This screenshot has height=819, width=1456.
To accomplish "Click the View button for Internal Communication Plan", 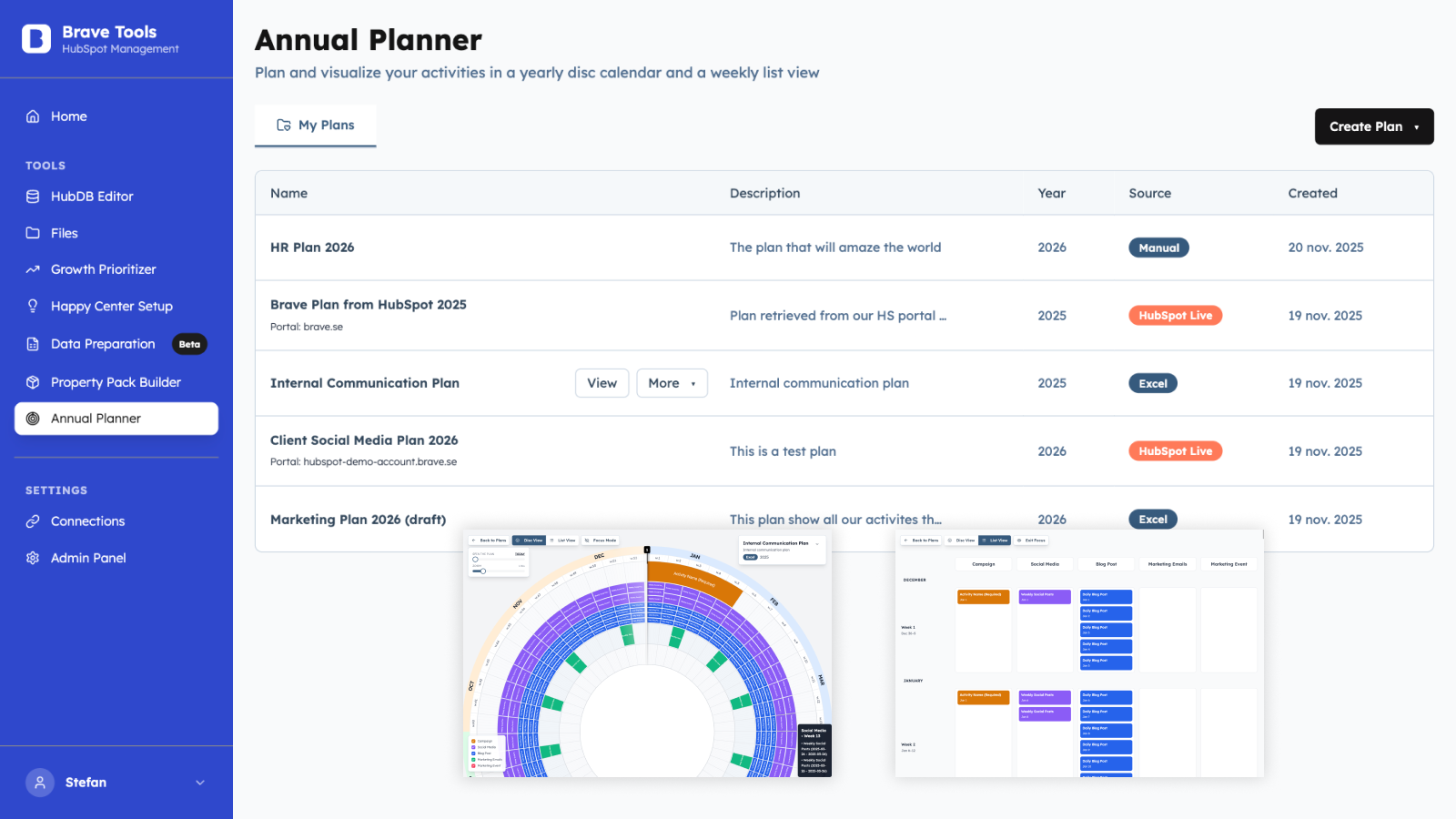I will click(x=602, y=382).
